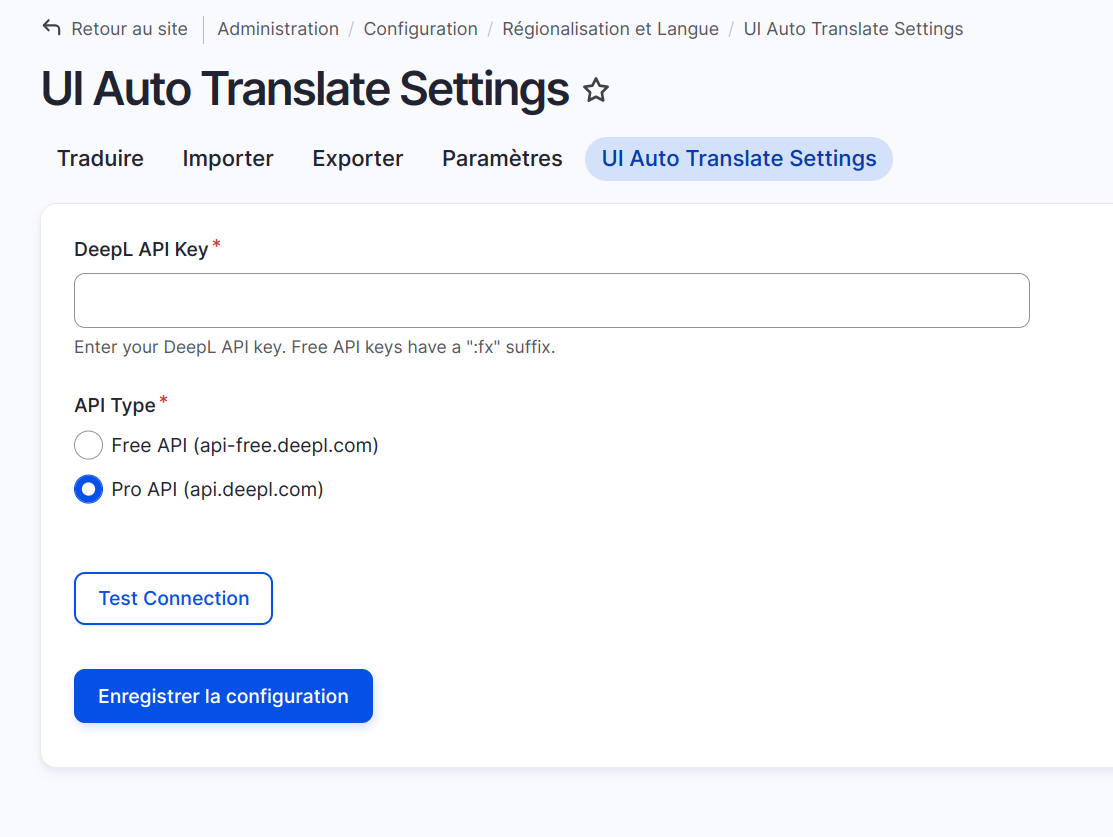Image resolution: width=1113 pixels, height=837 pixels.
Task: Click the DeepL API key helper text
Action: [315, 346]
